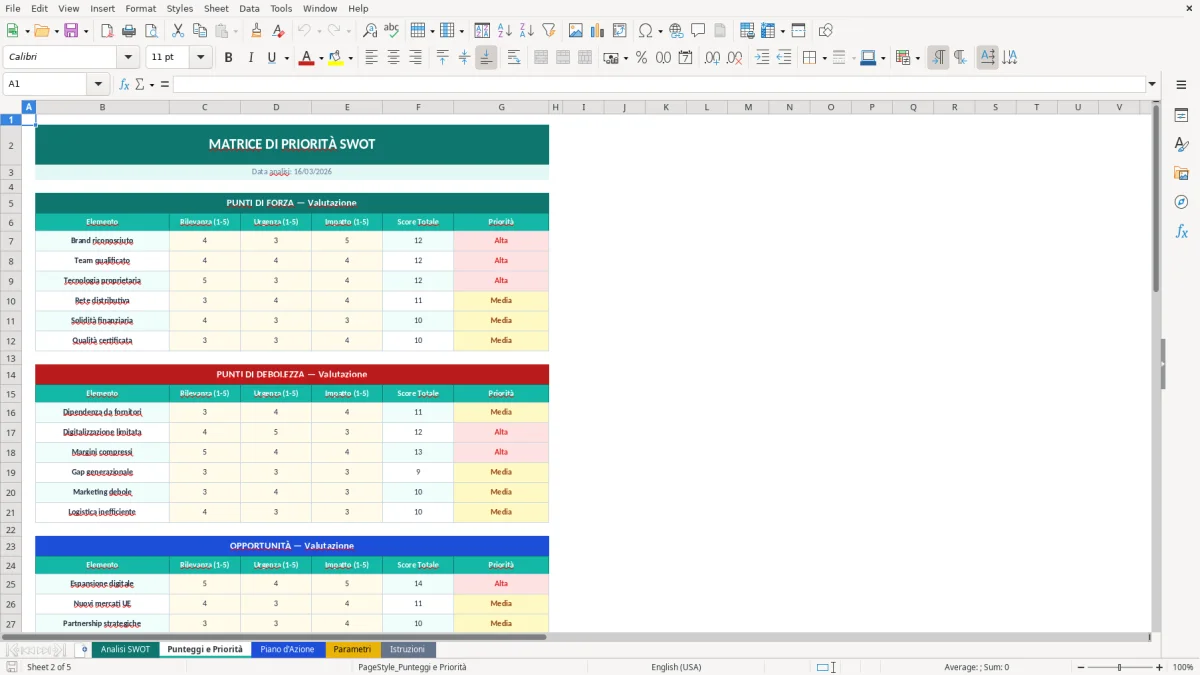The width and height of the screenshot is (1200, 675).
Task: Run the Spelling check
Action: click(391, 31)
